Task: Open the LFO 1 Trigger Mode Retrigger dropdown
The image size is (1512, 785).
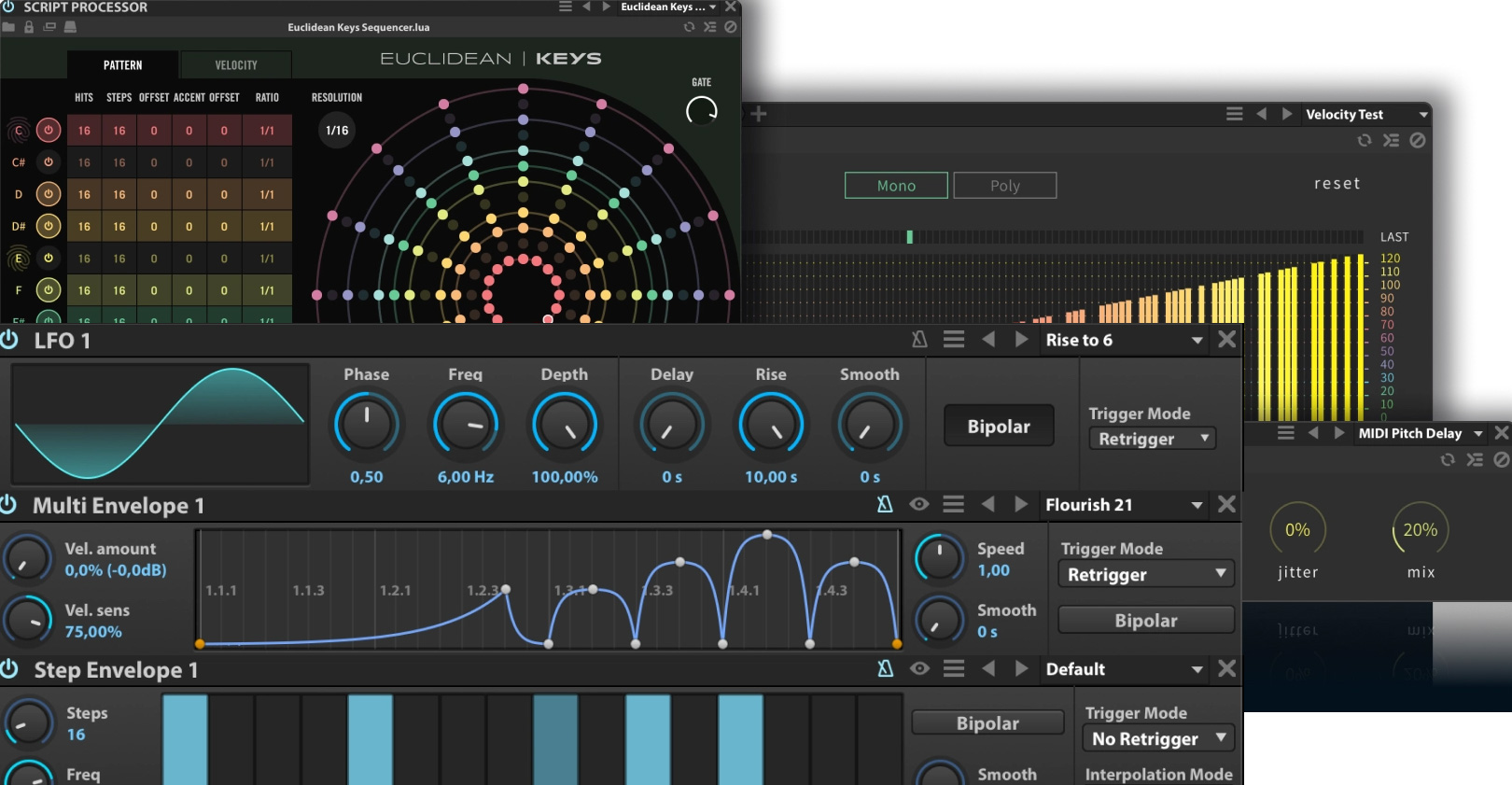Action: pyautogui.click(x=1152, y=439)
